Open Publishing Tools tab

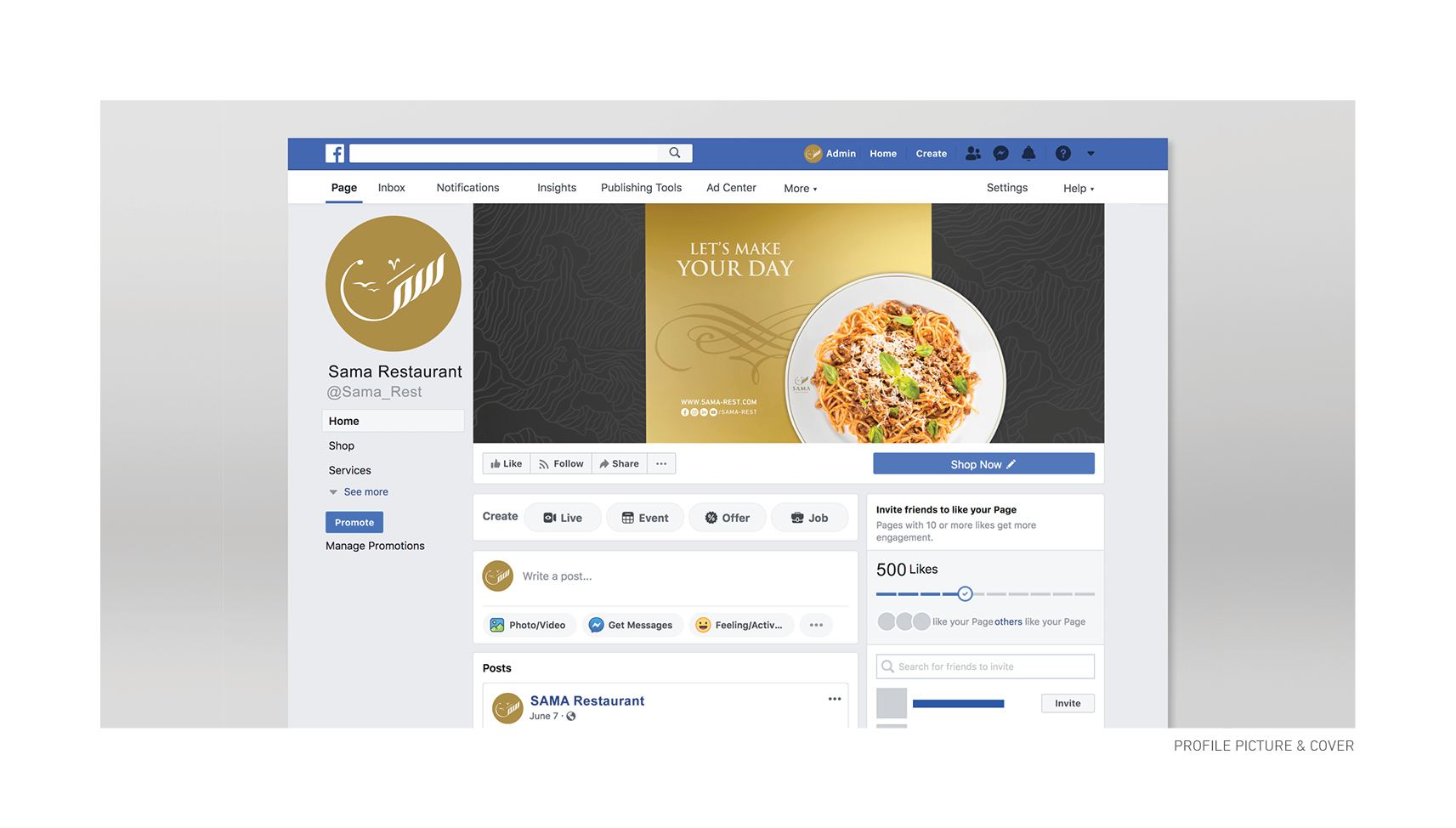coord(641,188)
